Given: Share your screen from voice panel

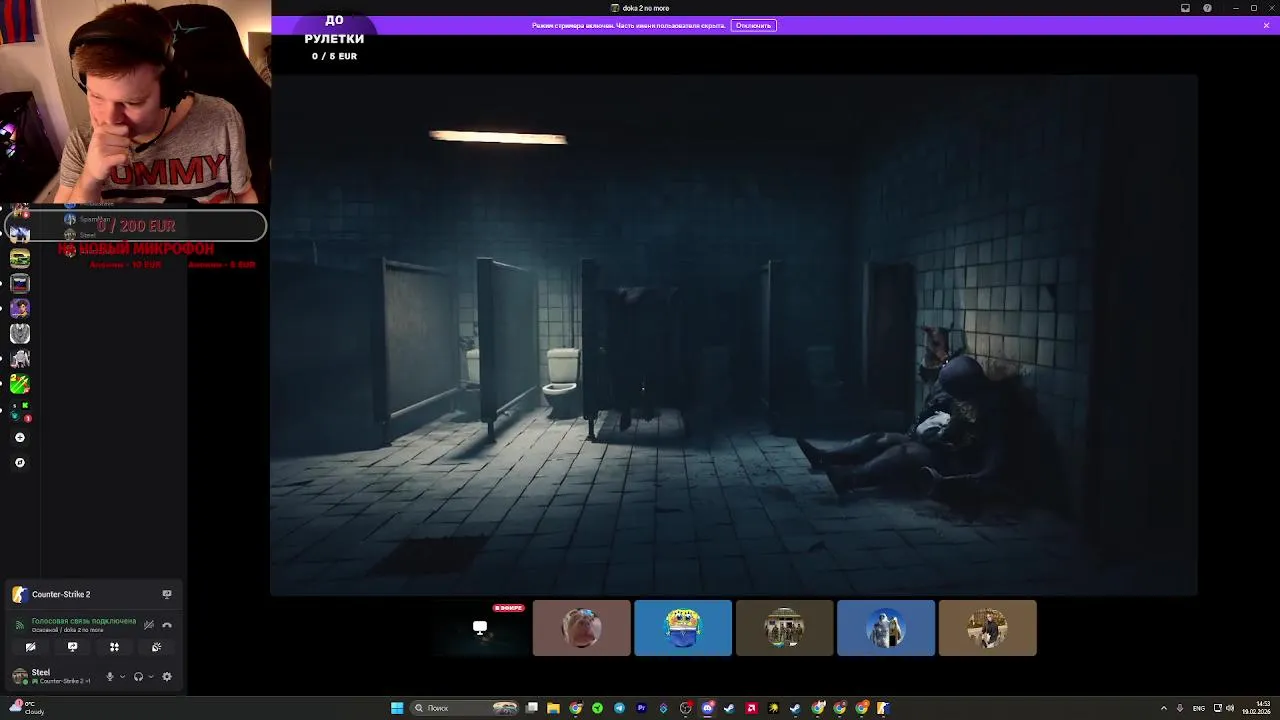Looking at the screenshot, I should point(72,647).
